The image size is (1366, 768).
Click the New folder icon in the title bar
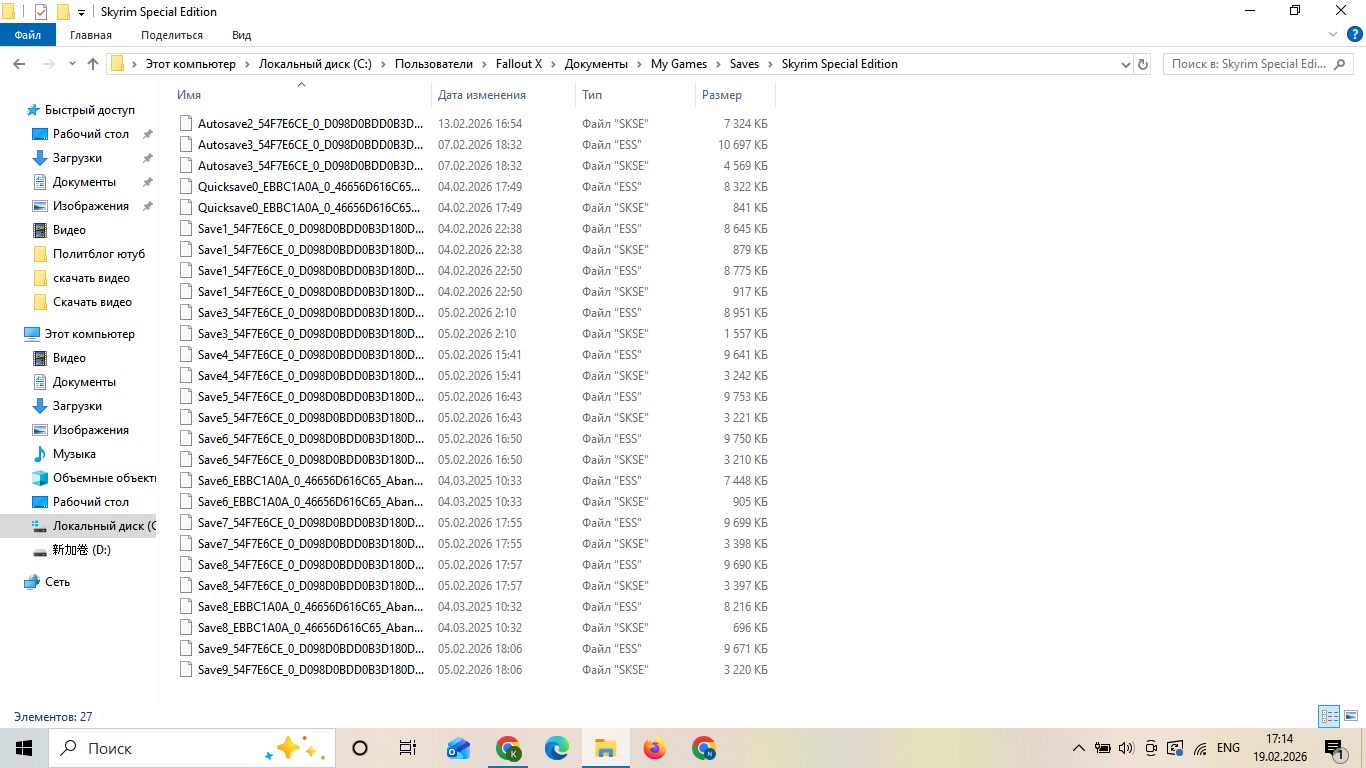tap(63, 12)
